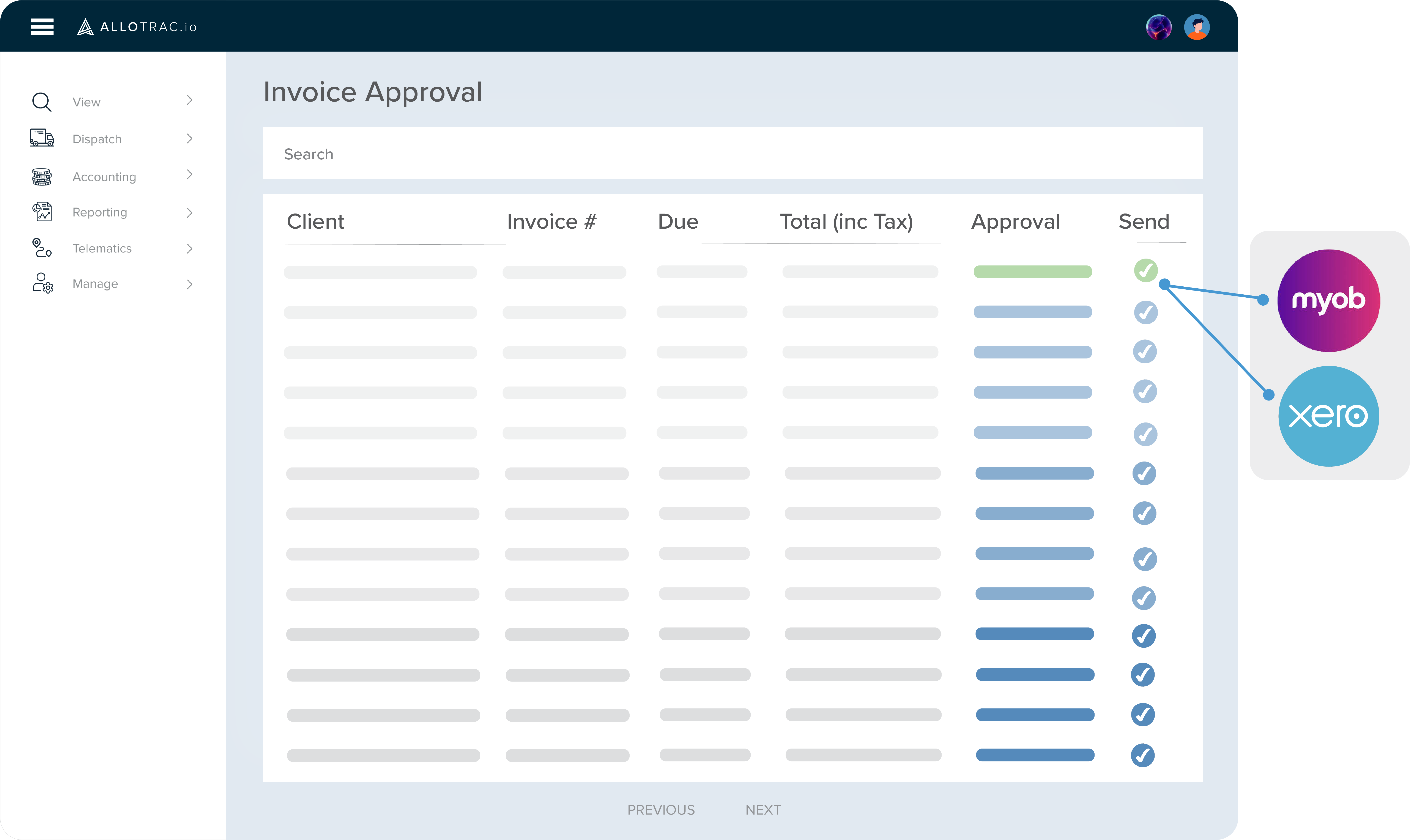1410x840 pixels.
Task: Click the Dispatch truck icon
Action: [x=41, y=138]
